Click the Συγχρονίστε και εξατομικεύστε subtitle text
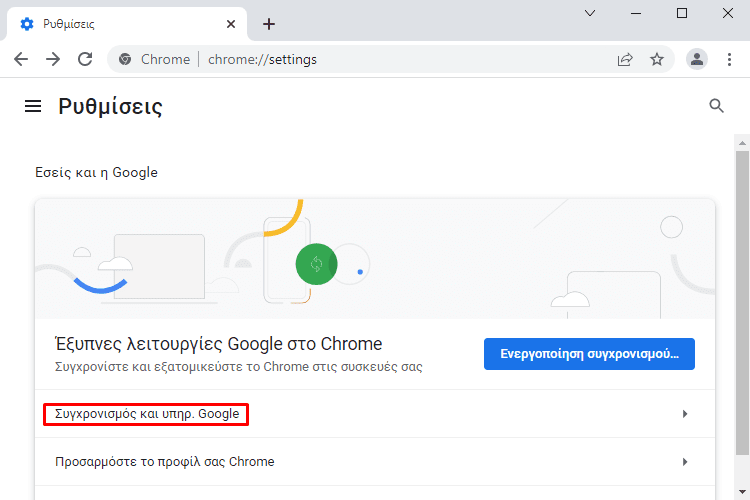750x500 pixels. click(239, 367)
